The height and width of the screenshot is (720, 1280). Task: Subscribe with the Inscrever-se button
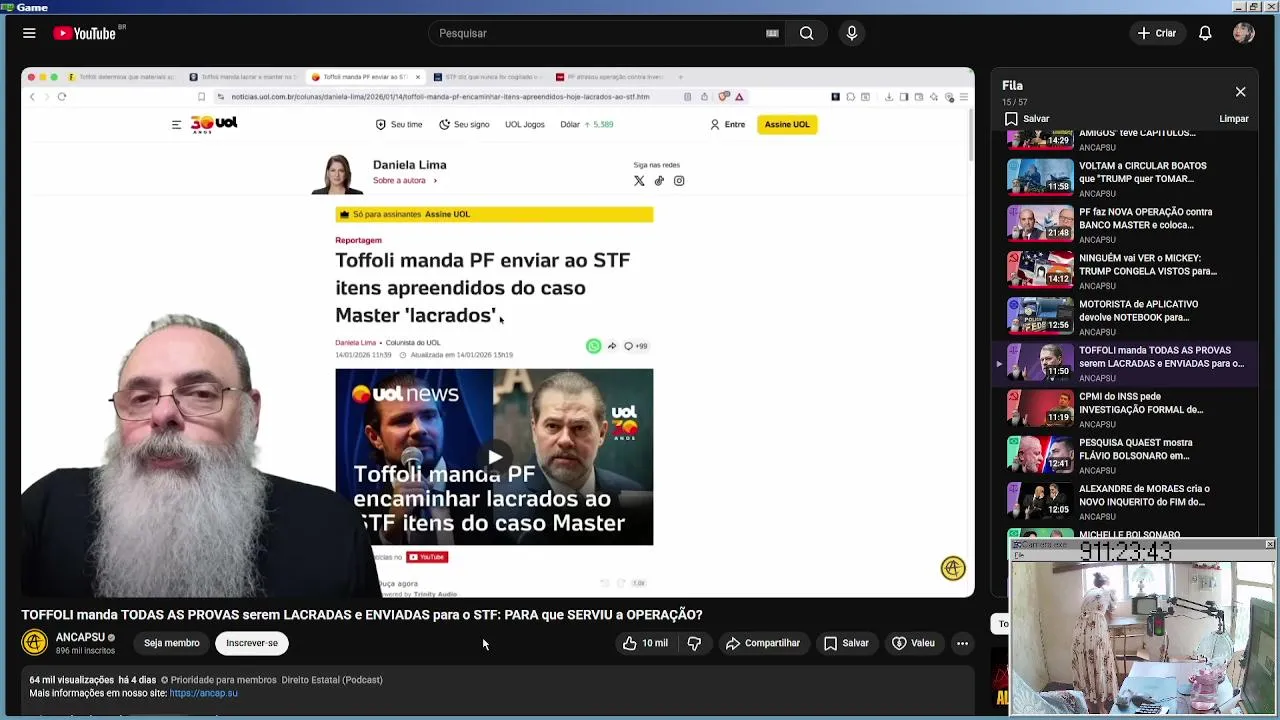tap(252, 643)
